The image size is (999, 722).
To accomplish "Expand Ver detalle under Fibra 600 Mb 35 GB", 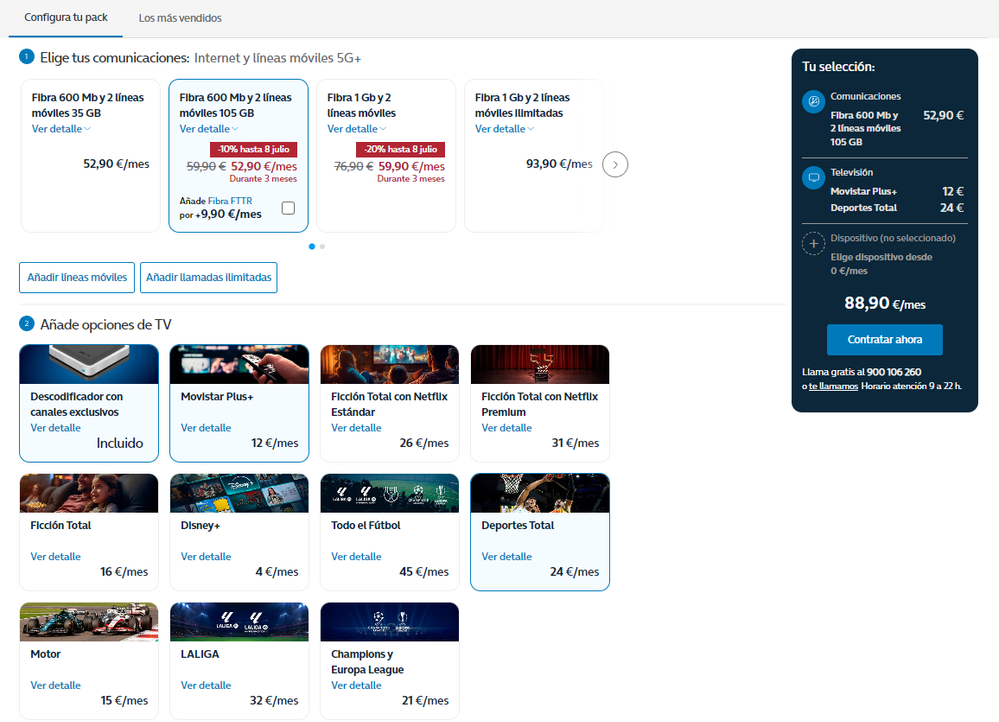I will [61, 129].
